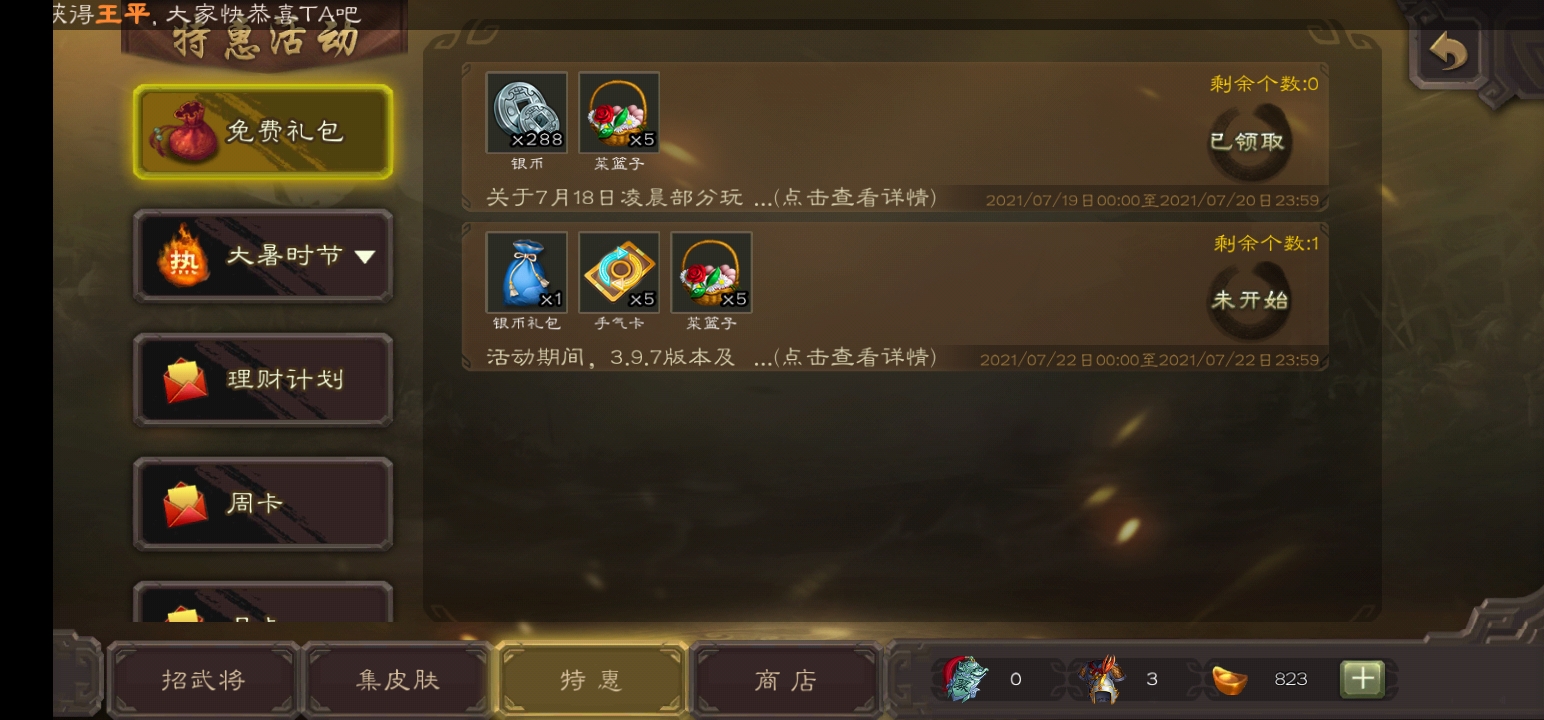Click the 已领取 claimed button
Viewport: 1544px width, 720px height.
[1248, 141]
